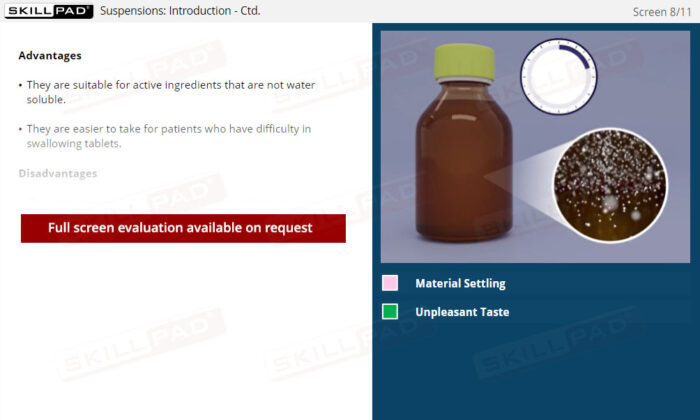Click the green bottle cap
700x420 pixels.
point(464,62)
